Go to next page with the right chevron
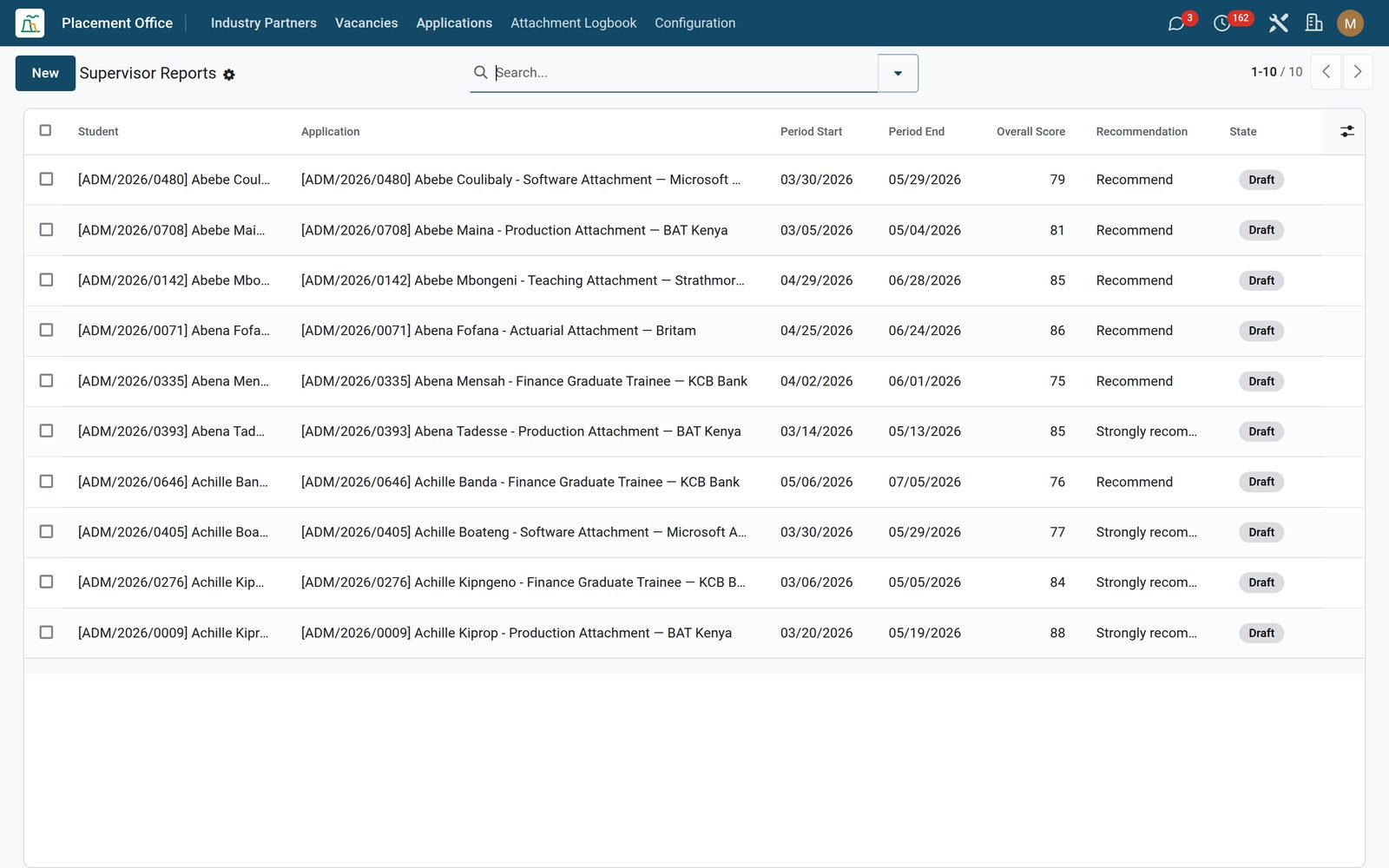This screenshot has height=868, width=1389. click(1358, 72)
